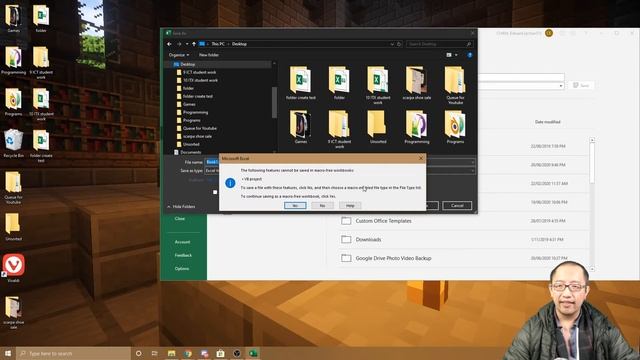Open Windows Start menu
Image resolution: width=640 pixels, height=360 pixels.
tap(8, 353)
